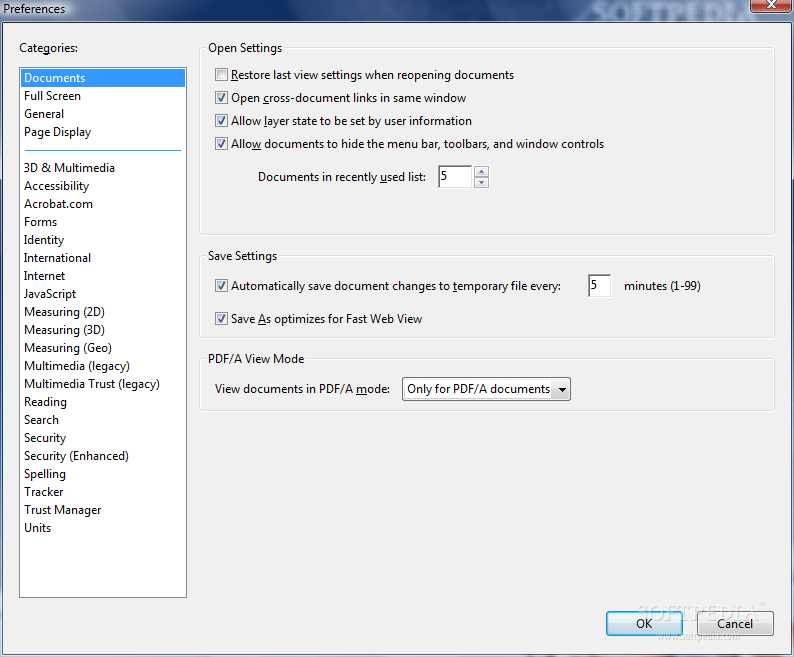Open the PDF/A mode dropdown
794x657 pixels.
coord(486,389)
